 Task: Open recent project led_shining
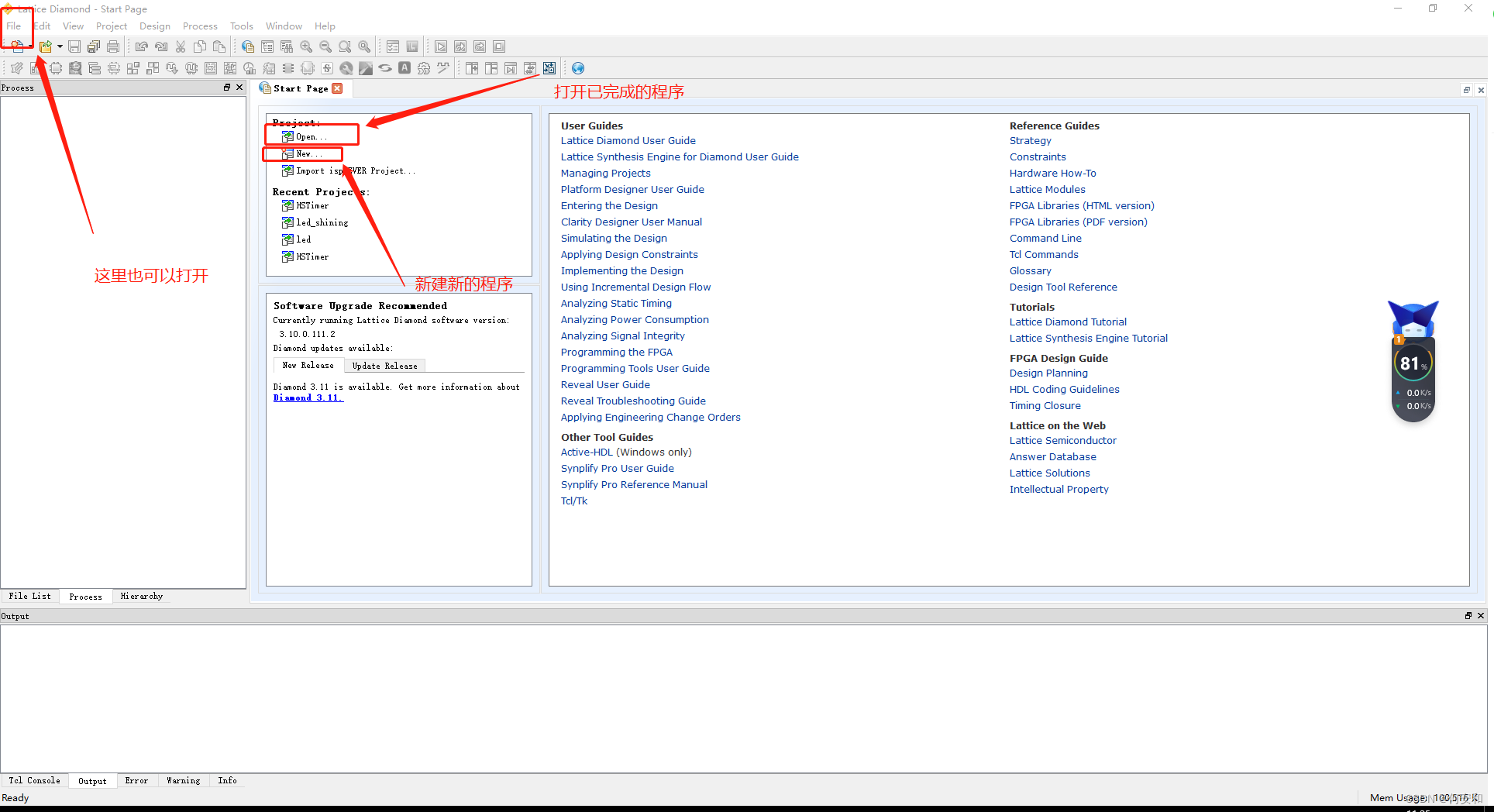tap(315, 222)
